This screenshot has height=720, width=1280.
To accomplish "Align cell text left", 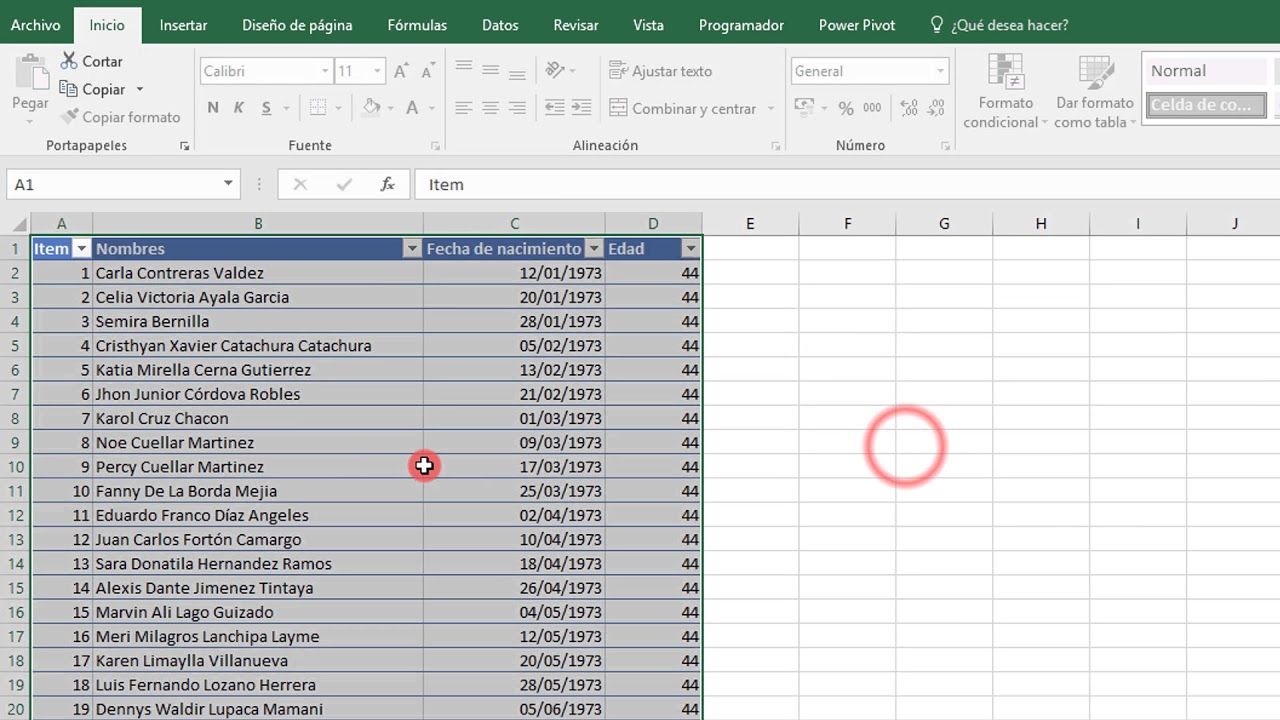I will tap(463, 108).
